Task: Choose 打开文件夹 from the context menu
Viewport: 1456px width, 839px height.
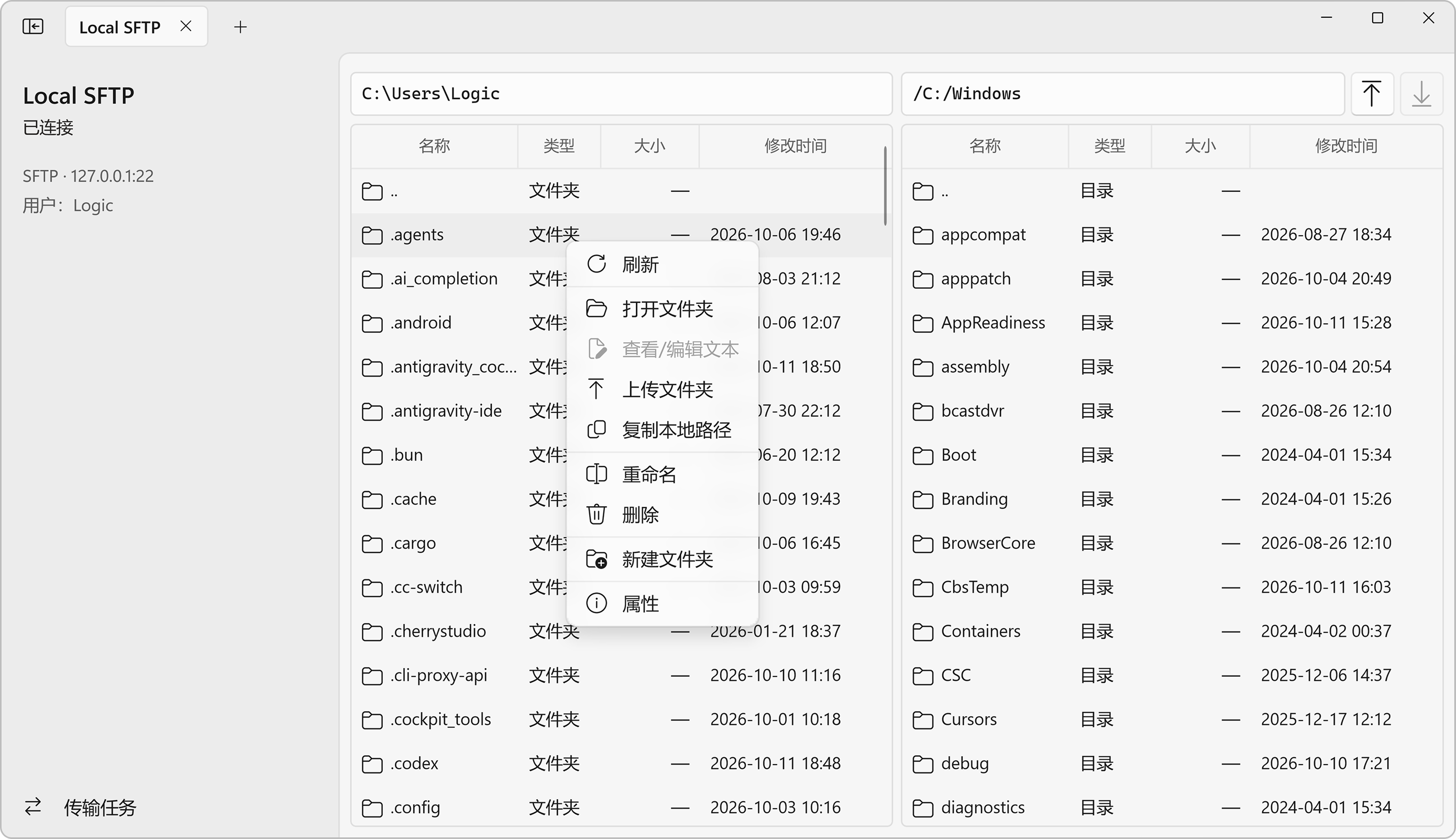Action: pyautogui.click(x=662, y=309)
